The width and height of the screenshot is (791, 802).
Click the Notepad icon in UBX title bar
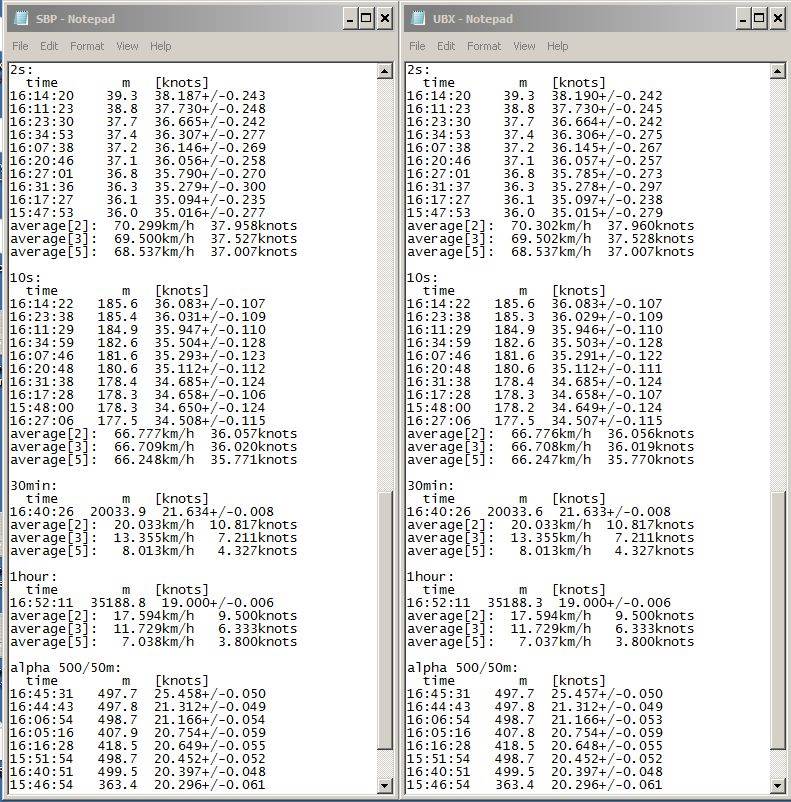415,19
